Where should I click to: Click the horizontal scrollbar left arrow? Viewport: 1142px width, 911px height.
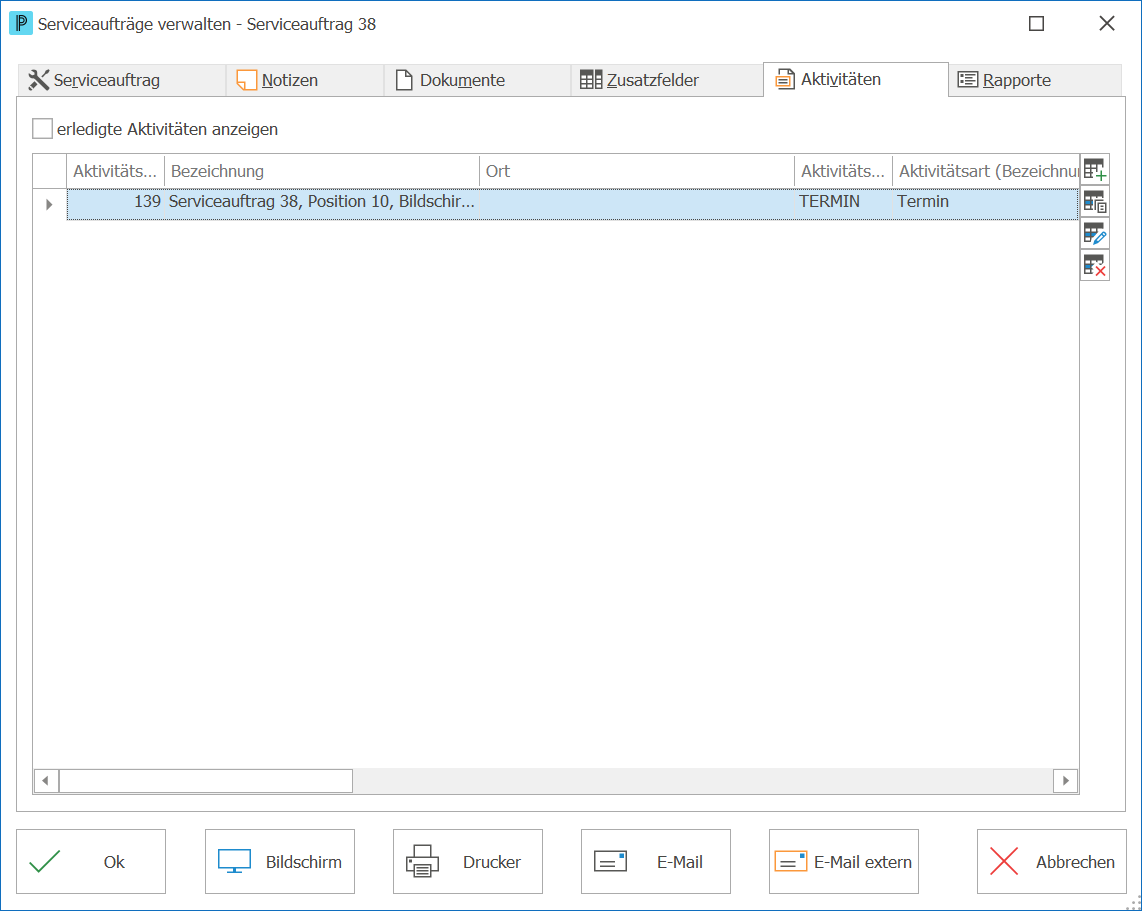(46, 781)
